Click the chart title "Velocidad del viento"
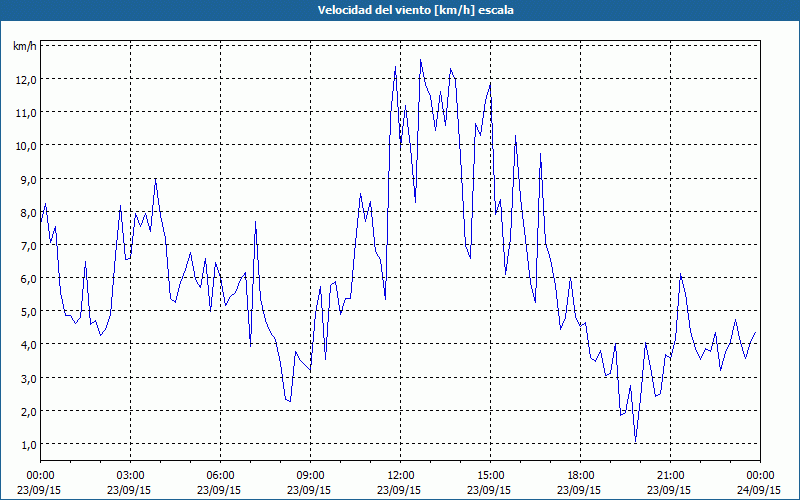 coord(400,10)
